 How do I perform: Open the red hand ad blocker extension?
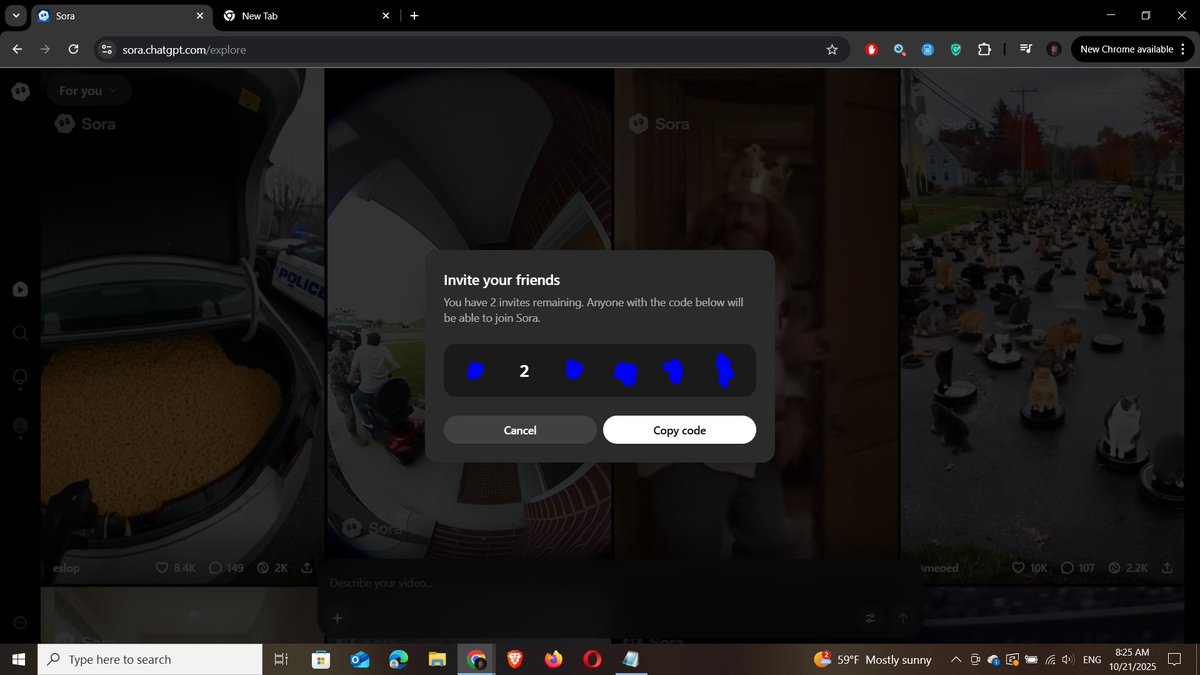point(872,49)
